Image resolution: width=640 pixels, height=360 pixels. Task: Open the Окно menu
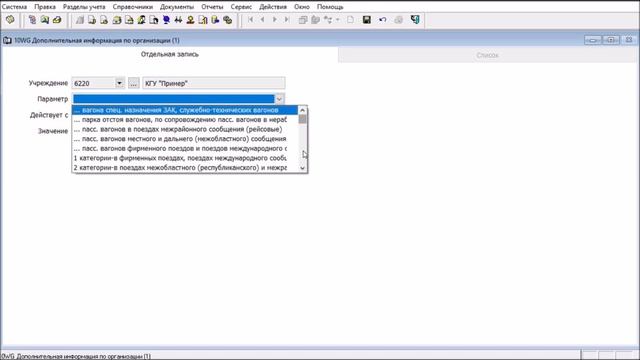[302, 7]
